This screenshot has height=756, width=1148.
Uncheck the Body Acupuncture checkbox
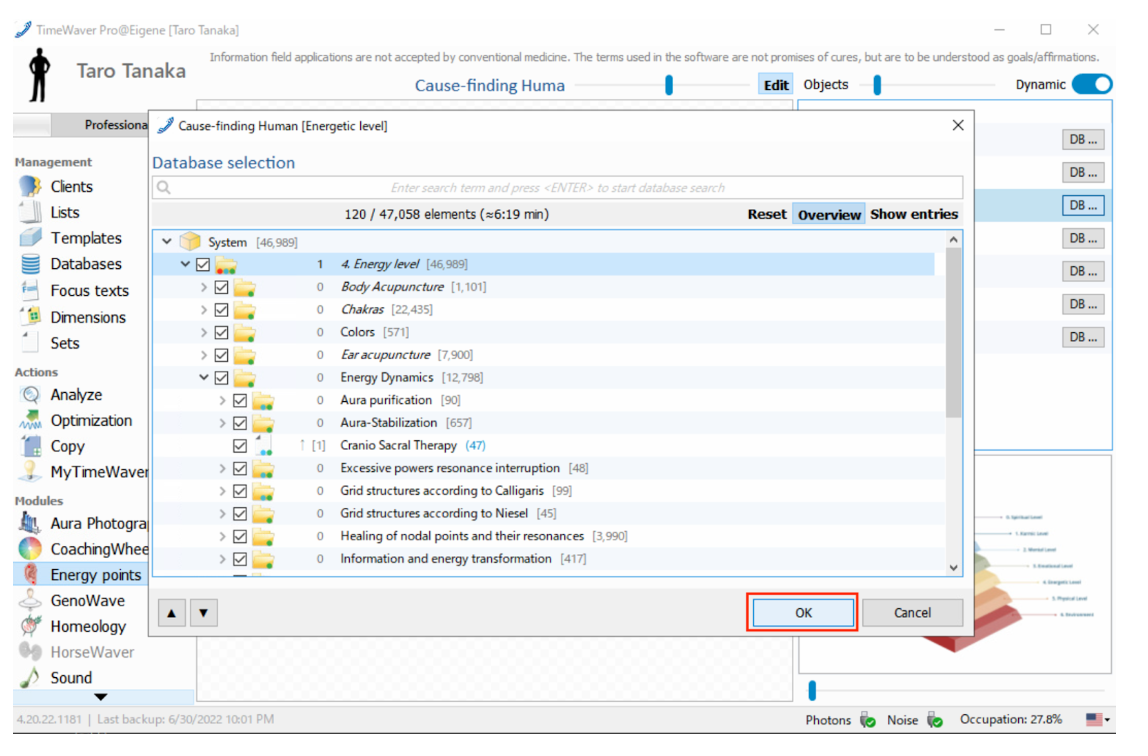pyautogui.click(x=221, y=288)
